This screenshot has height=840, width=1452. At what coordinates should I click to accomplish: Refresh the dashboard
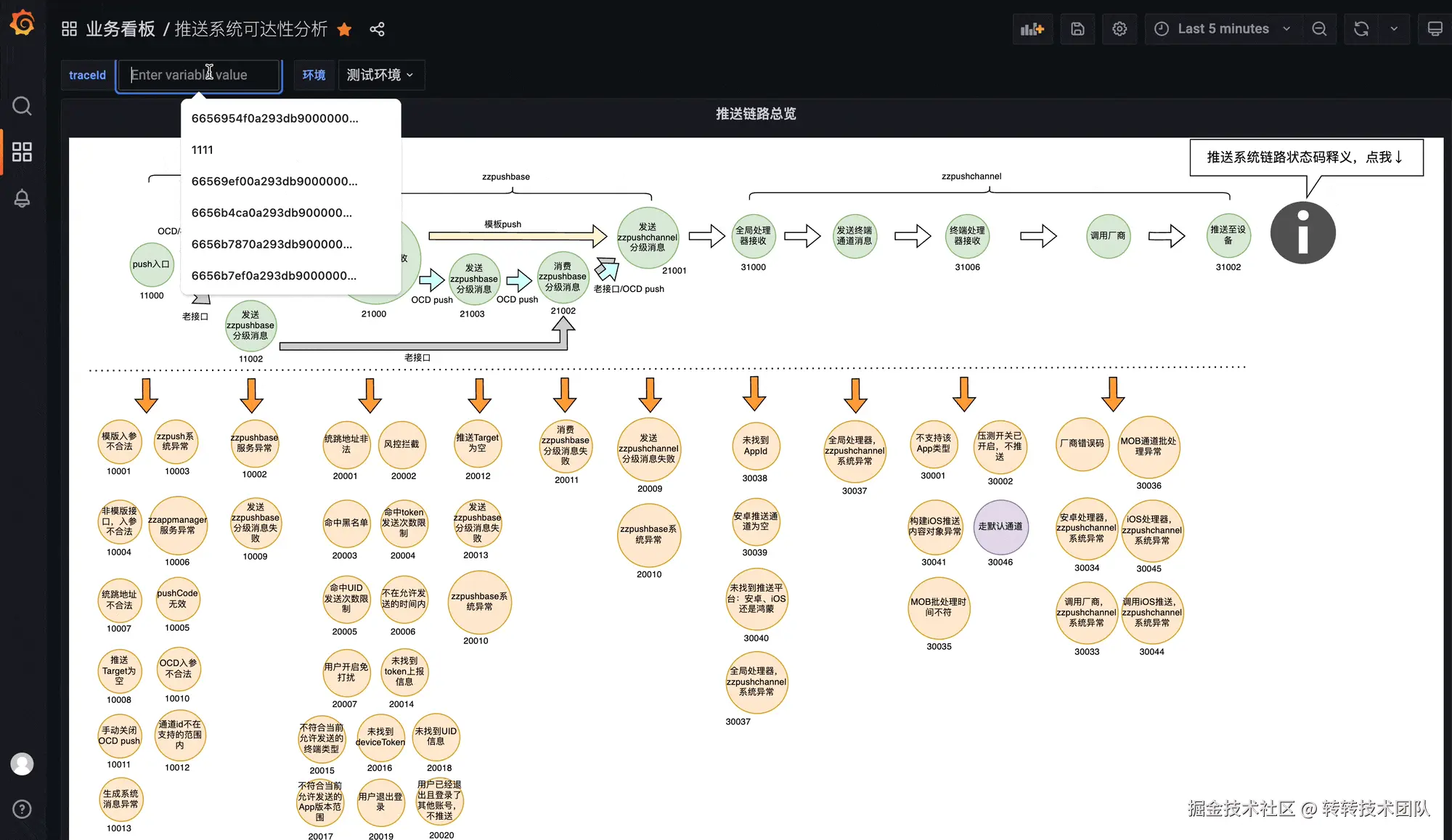[x=1361, y=29]
